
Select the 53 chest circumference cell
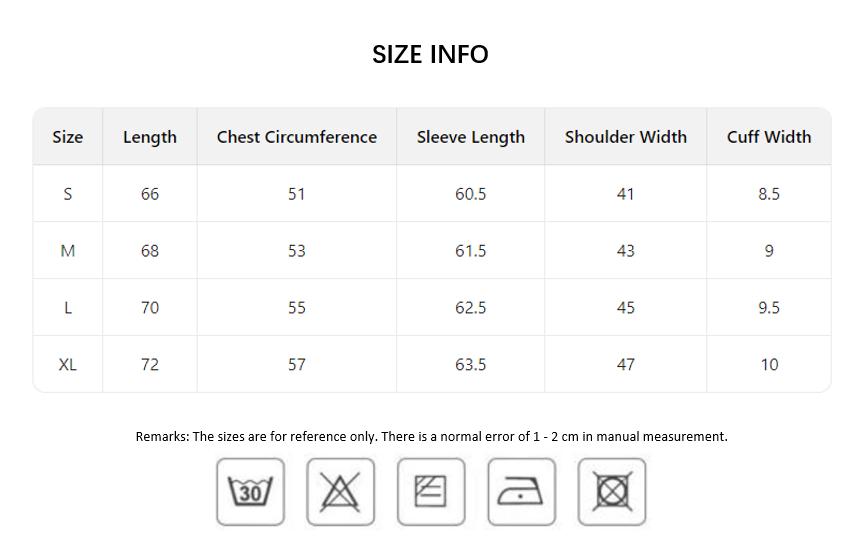[x=297, y=251]
